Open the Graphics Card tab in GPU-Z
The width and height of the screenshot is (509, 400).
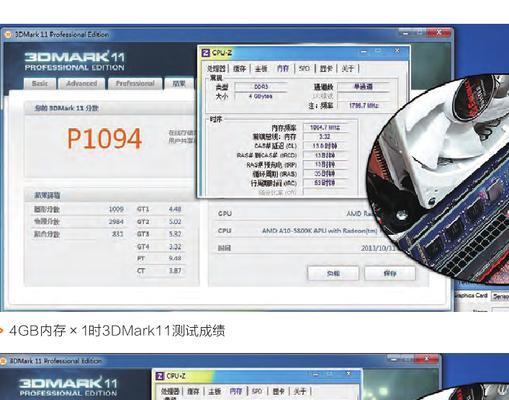tap(472, 296)
